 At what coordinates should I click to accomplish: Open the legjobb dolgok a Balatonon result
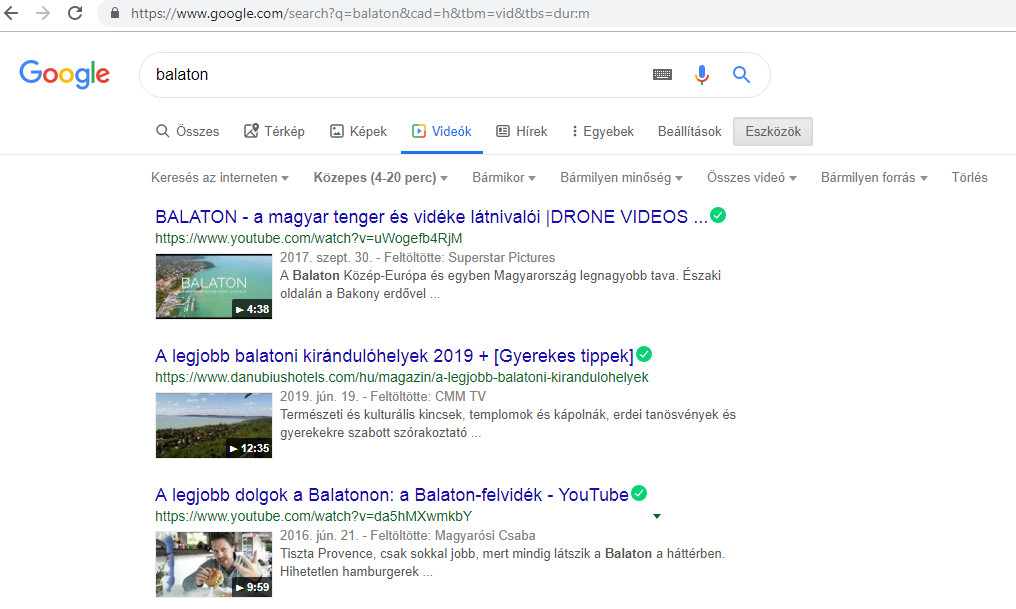pyautogui.click(x=391, y=495)
